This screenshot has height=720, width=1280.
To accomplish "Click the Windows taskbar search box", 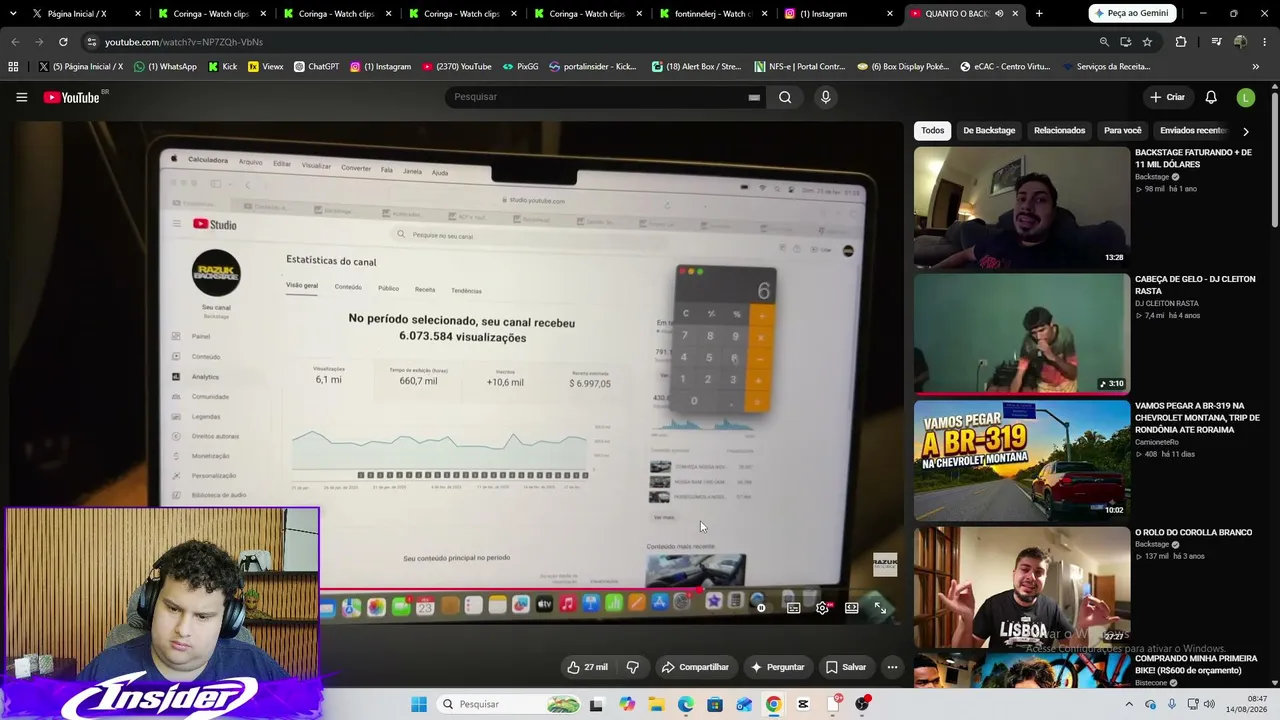I will click(508, 704).
